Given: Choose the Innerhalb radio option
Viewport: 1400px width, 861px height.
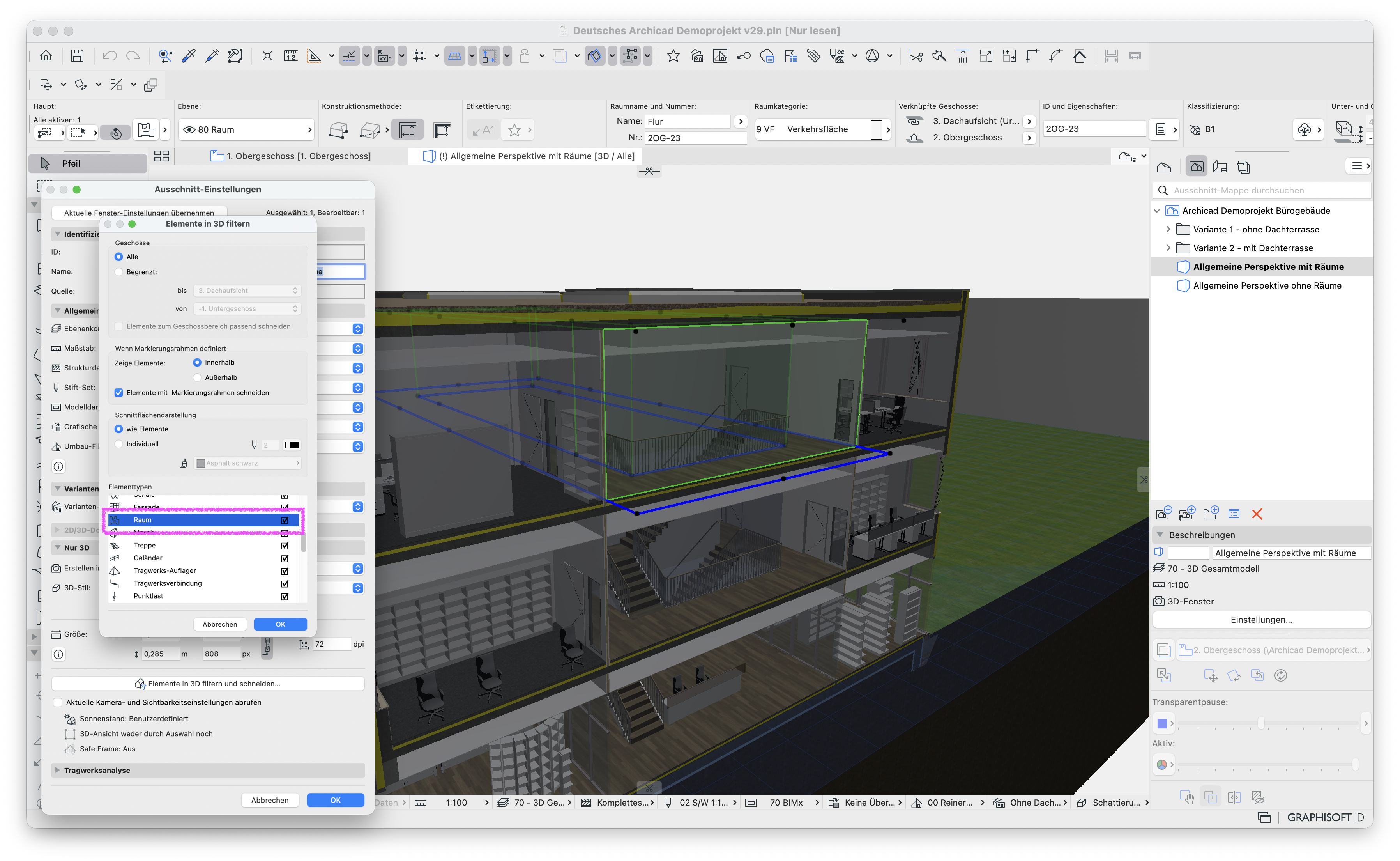Looking at the screenshot, I should coord(197,363).
